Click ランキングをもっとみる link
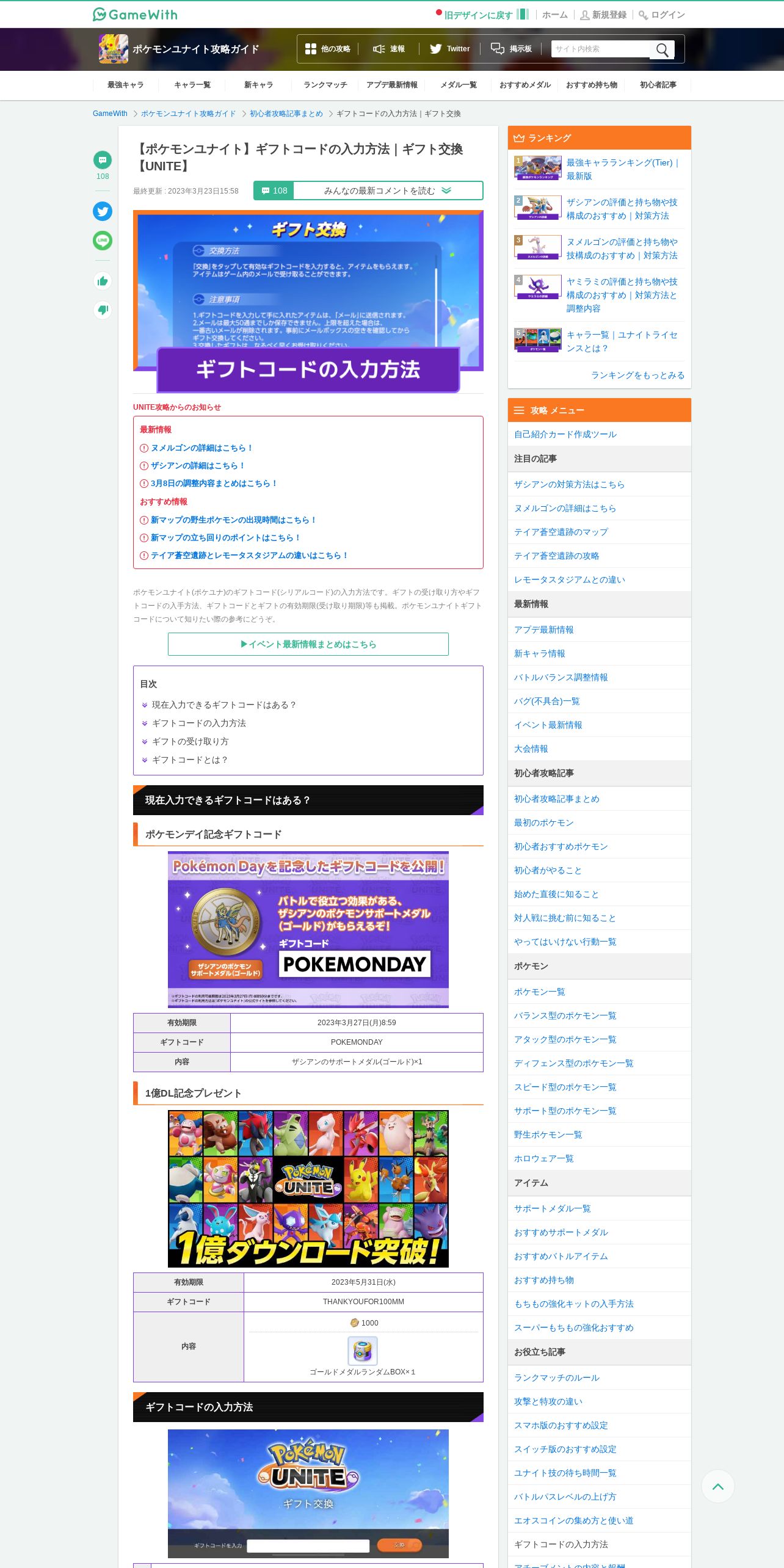The width and height of the screenshot is (784, 1568). click(638, 375)
